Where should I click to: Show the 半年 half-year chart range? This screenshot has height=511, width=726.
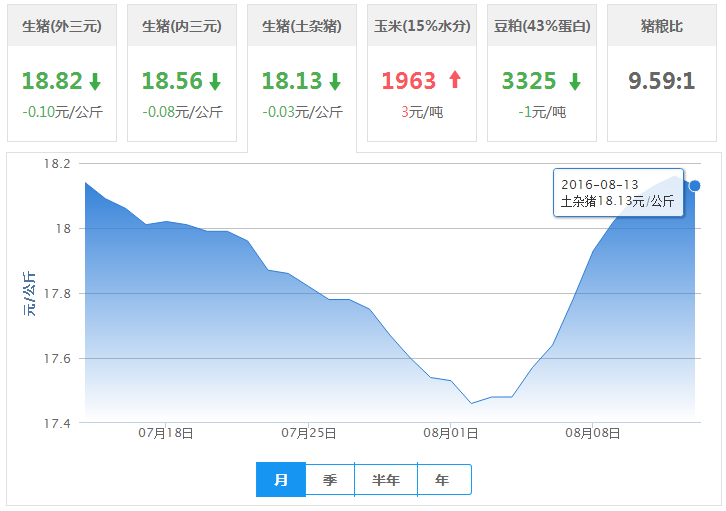pyautogui.click(x=386, y=480)
